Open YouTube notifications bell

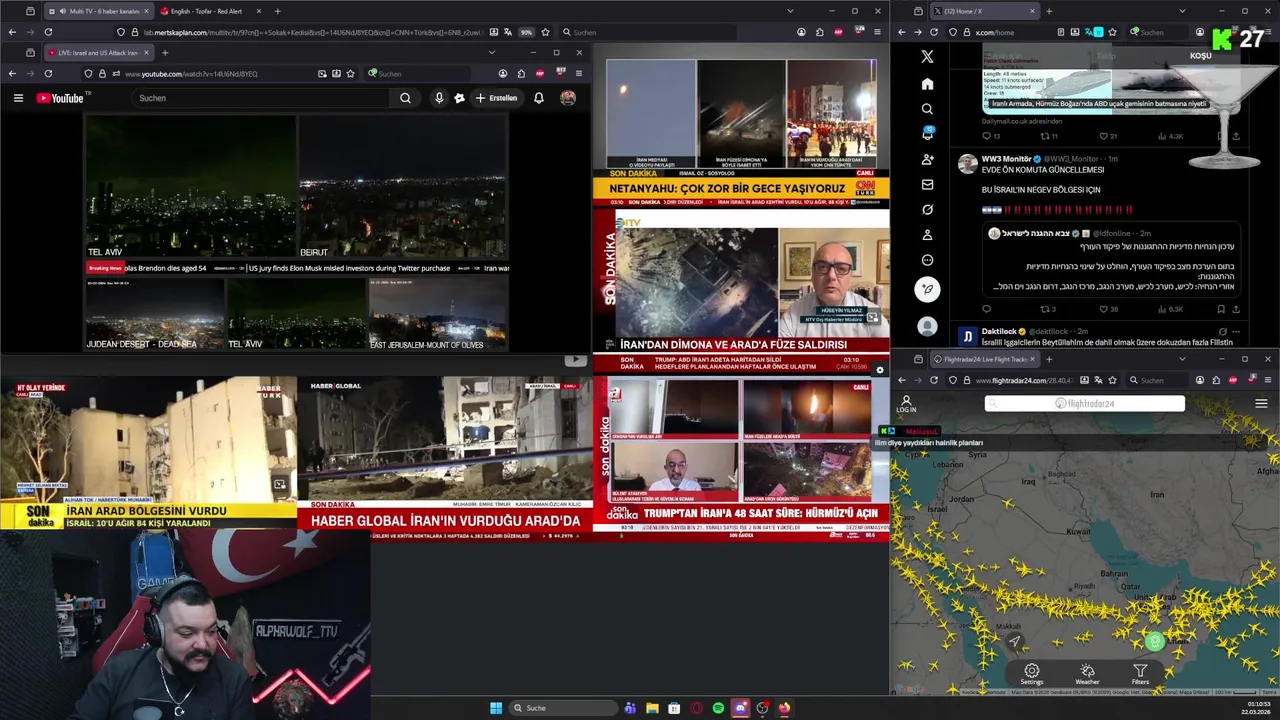pos(538,98)
